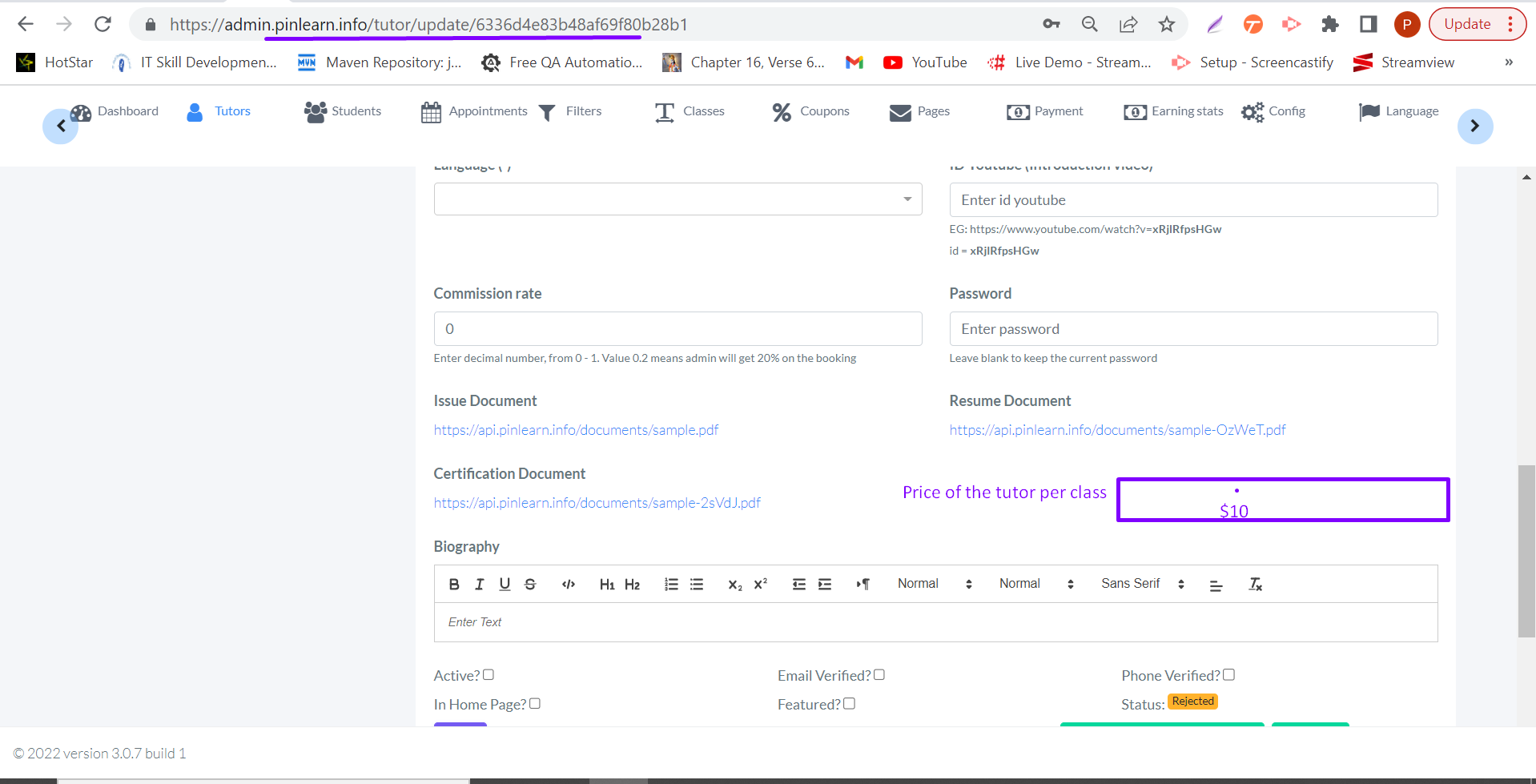Open second Normal header dropdown
Image resolution: width=1536 pixels, height=784 pixels.
[1036, 584]
